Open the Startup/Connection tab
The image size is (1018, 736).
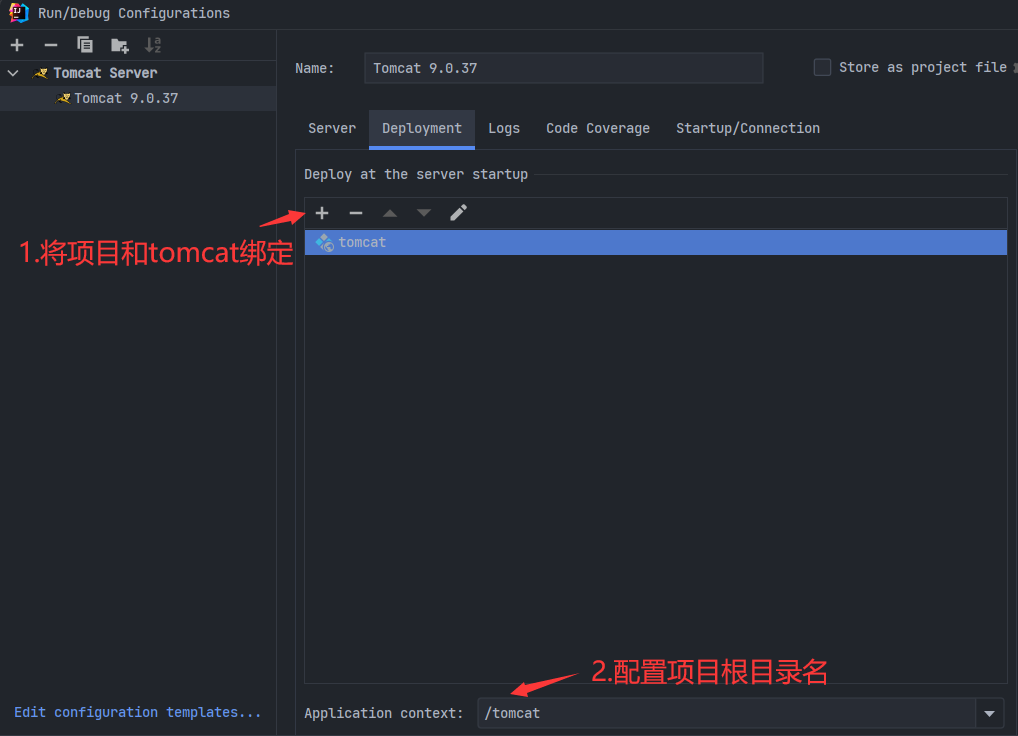[x=748, y=129]
